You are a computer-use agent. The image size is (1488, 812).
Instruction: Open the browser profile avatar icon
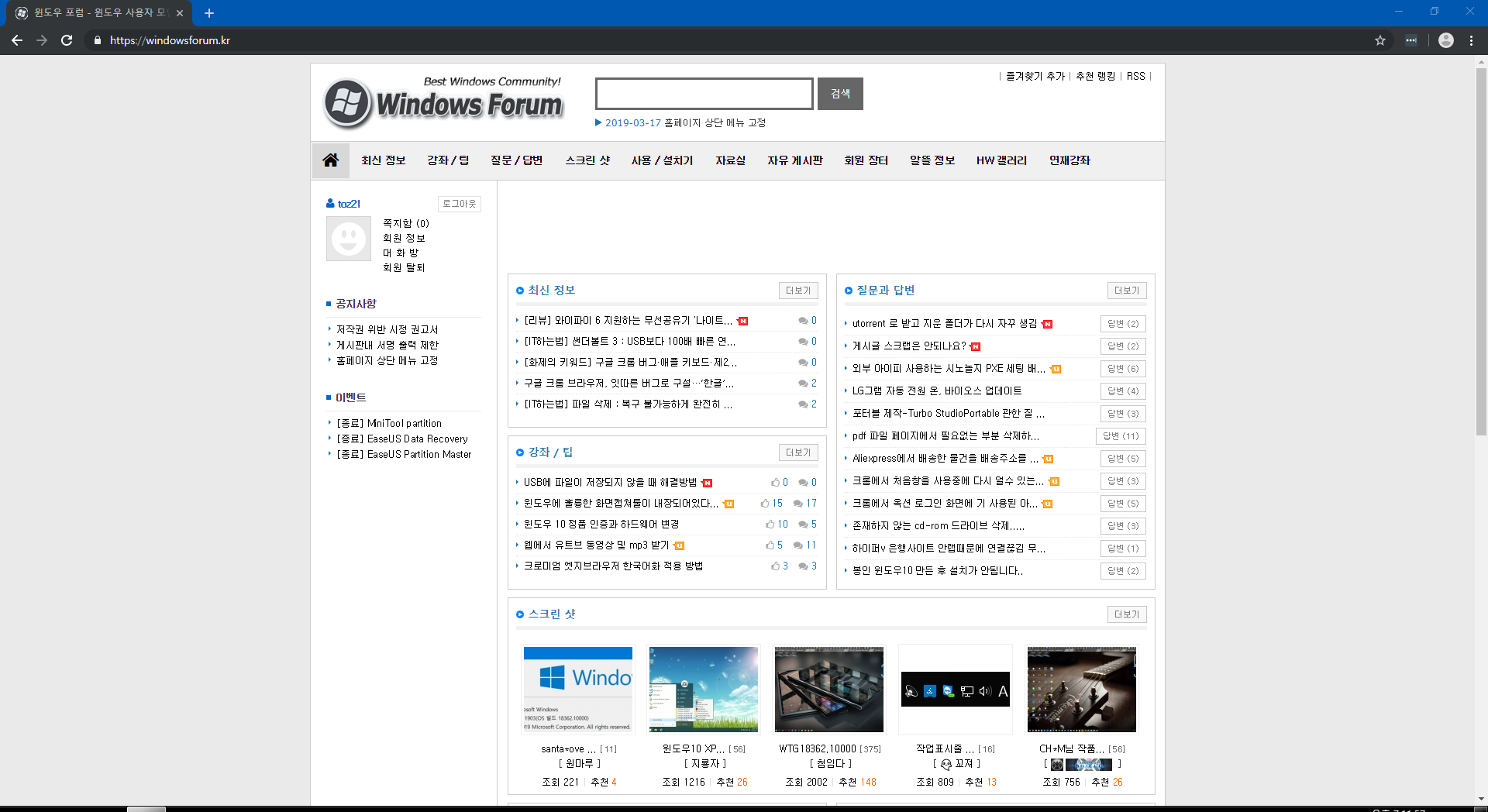coord(1446,40)
